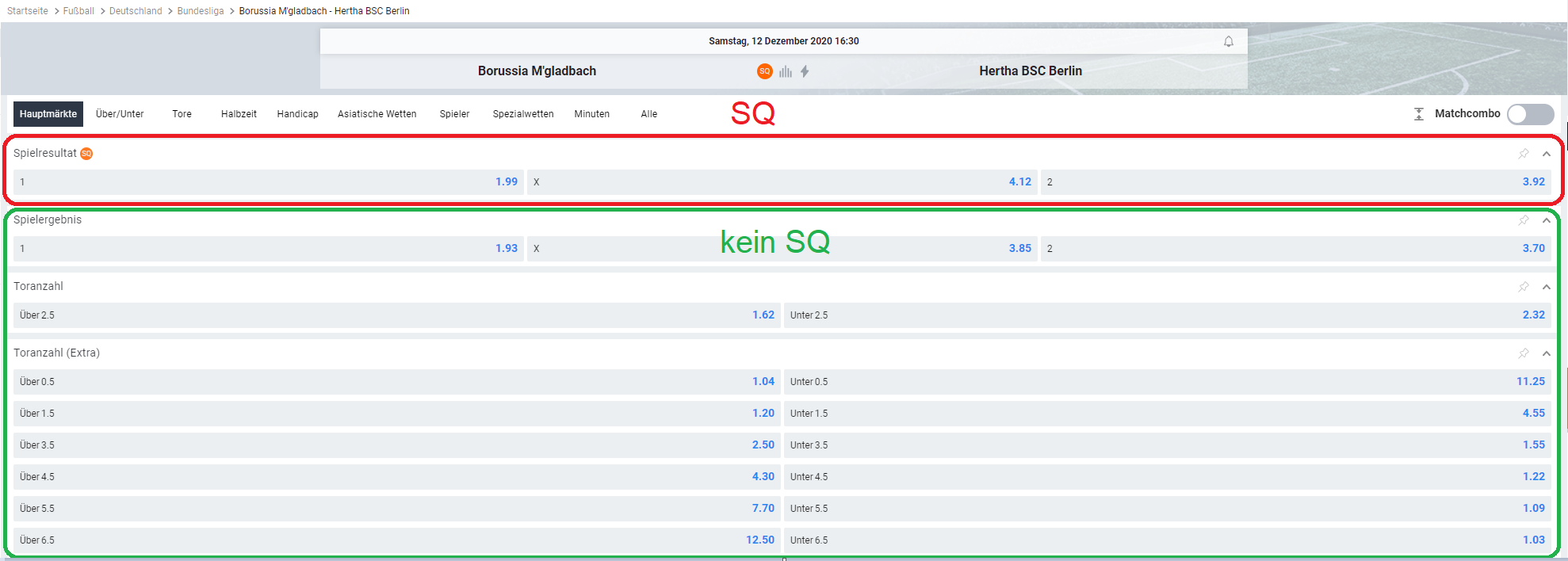Switch to the Spezialwetten tab
Image resolution: width=1568 pixels, height=561 pixels.
coord(523,114)
